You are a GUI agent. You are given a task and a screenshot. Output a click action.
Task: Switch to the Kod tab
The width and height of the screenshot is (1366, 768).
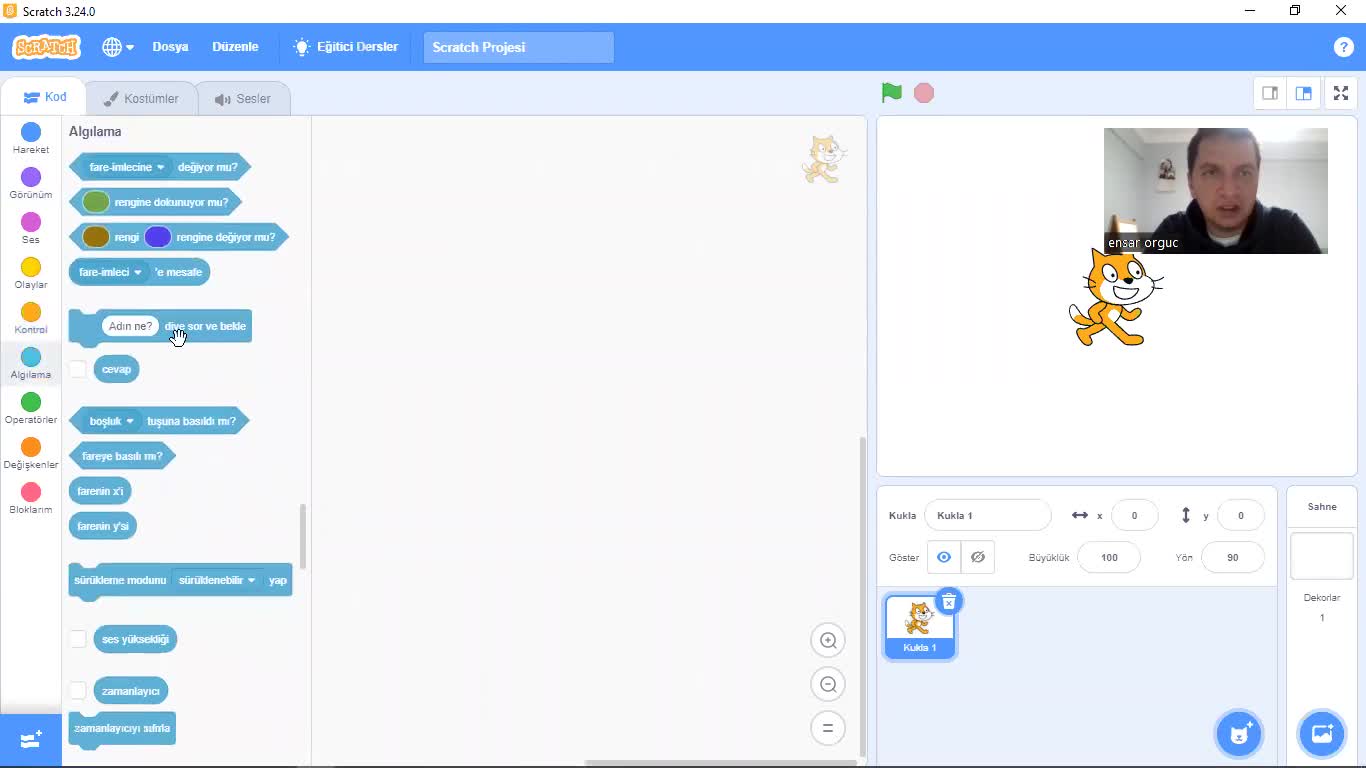(44, 97)
